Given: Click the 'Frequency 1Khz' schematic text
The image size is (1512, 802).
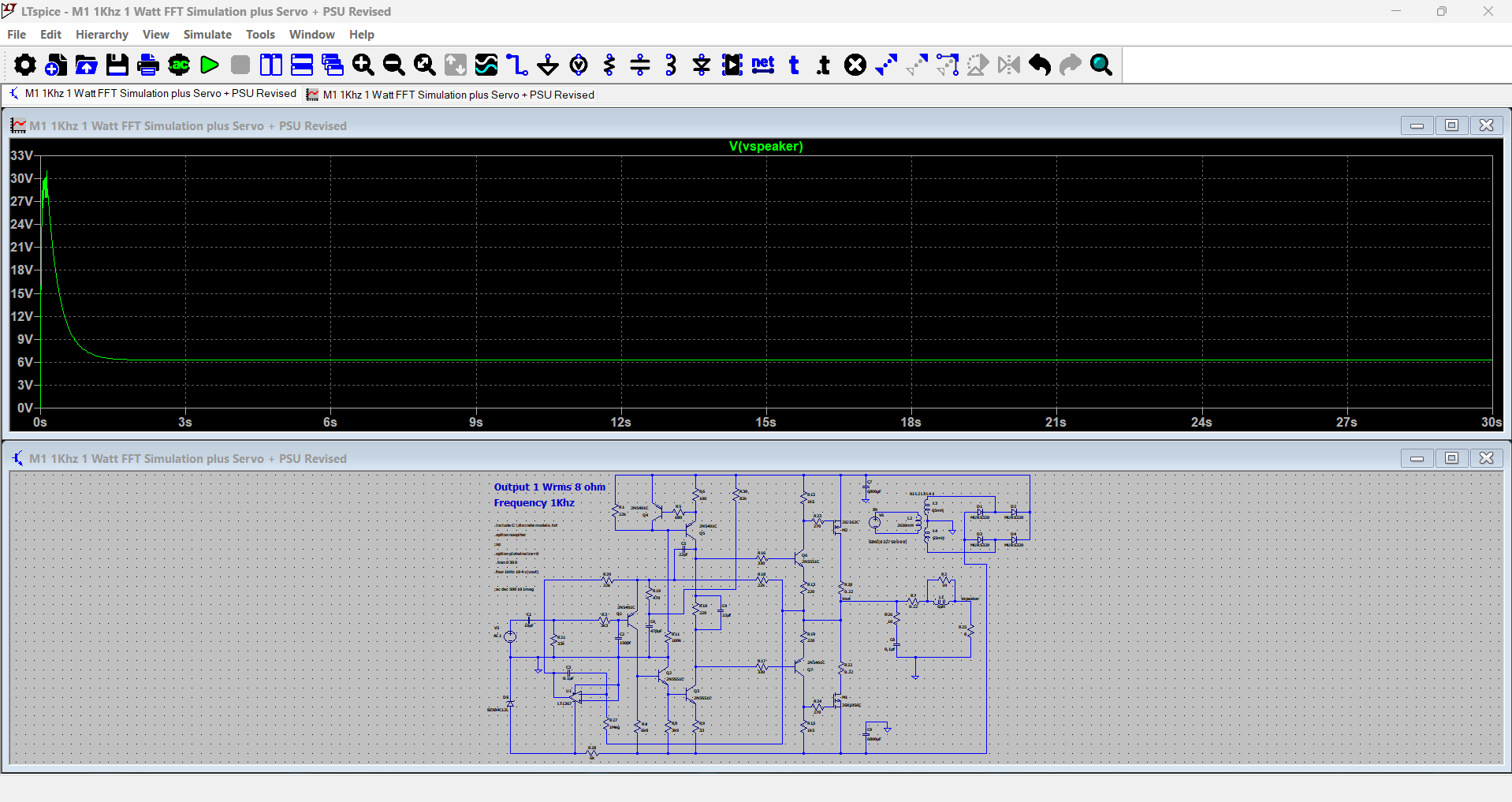Looking at the screenshot, I should [534, 503].
